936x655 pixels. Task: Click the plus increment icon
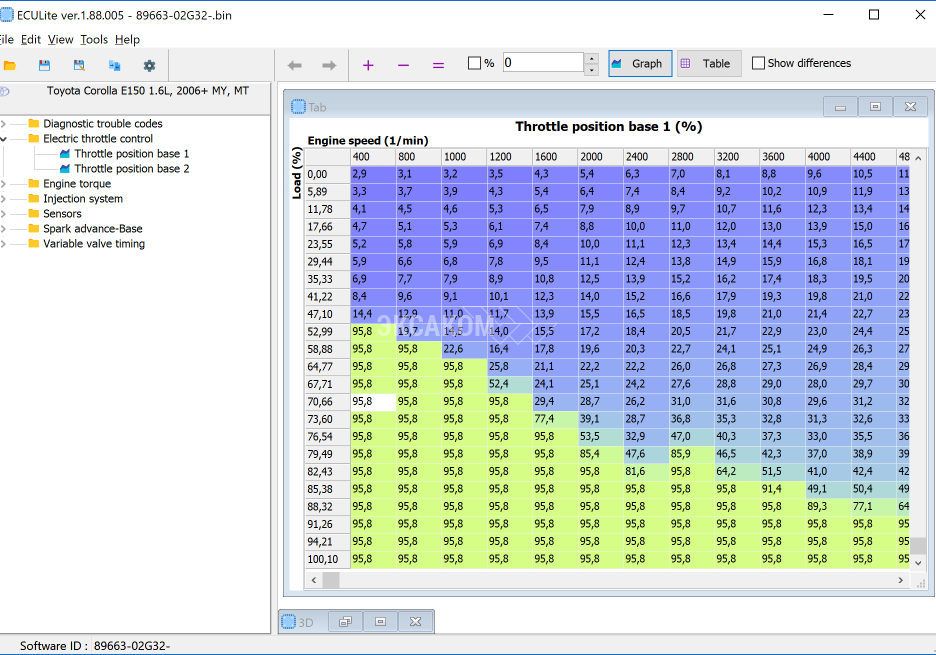pos(368,65)
